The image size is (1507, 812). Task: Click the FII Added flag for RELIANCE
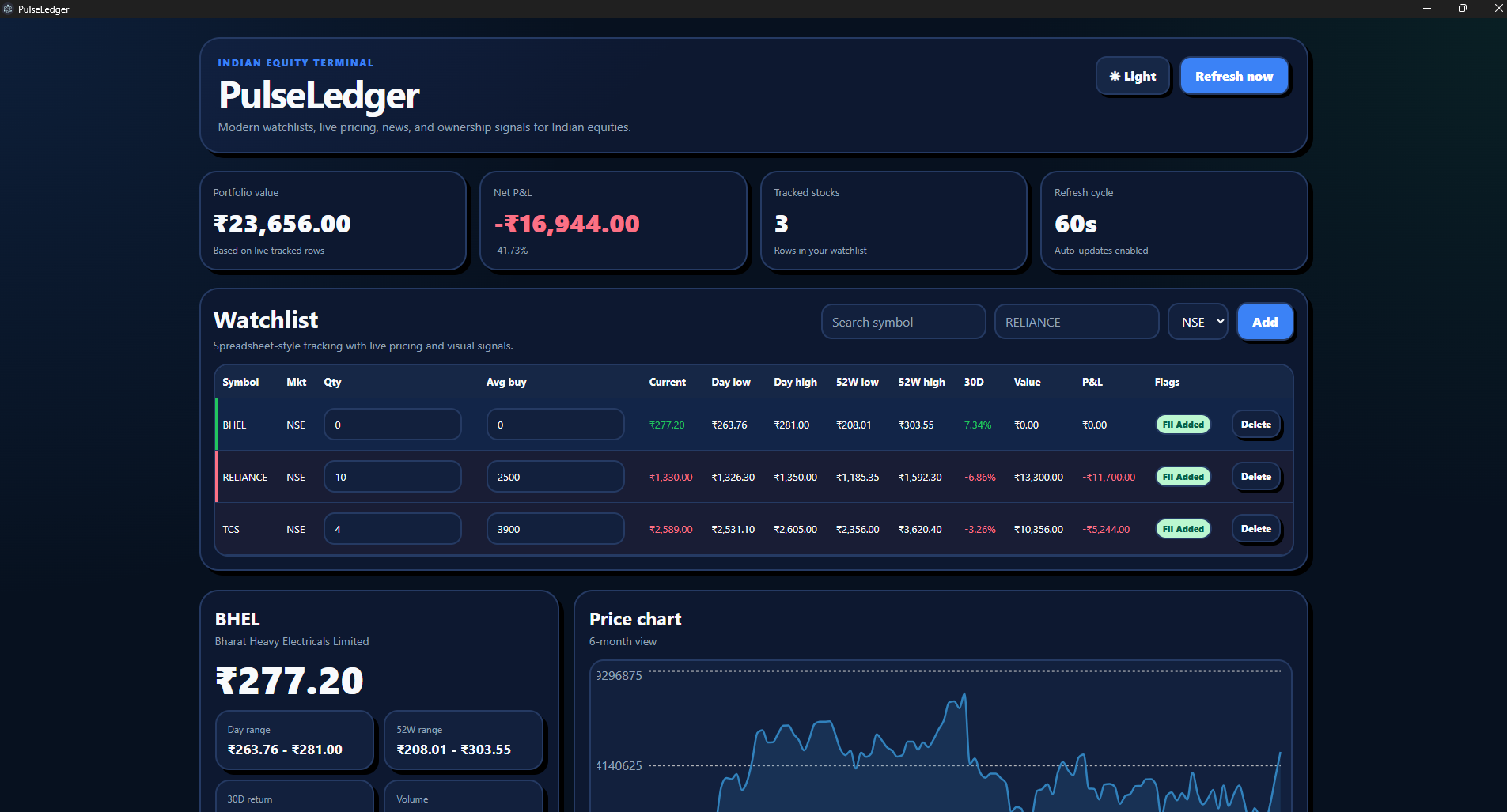(1183, 477)
